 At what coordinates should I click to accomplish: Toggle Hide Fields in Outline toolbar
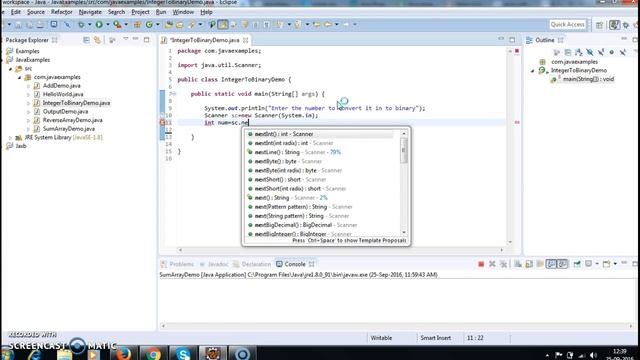(x=590, y=53)
